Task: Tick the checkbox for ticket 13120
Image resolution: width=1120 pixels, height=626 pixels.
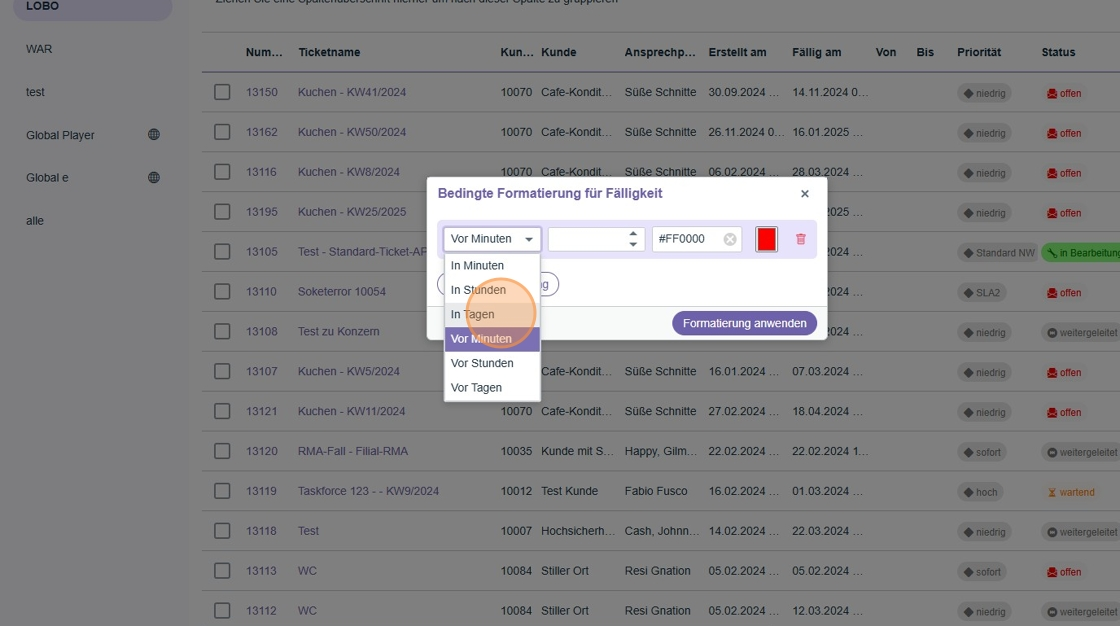Action: (222, 451)
